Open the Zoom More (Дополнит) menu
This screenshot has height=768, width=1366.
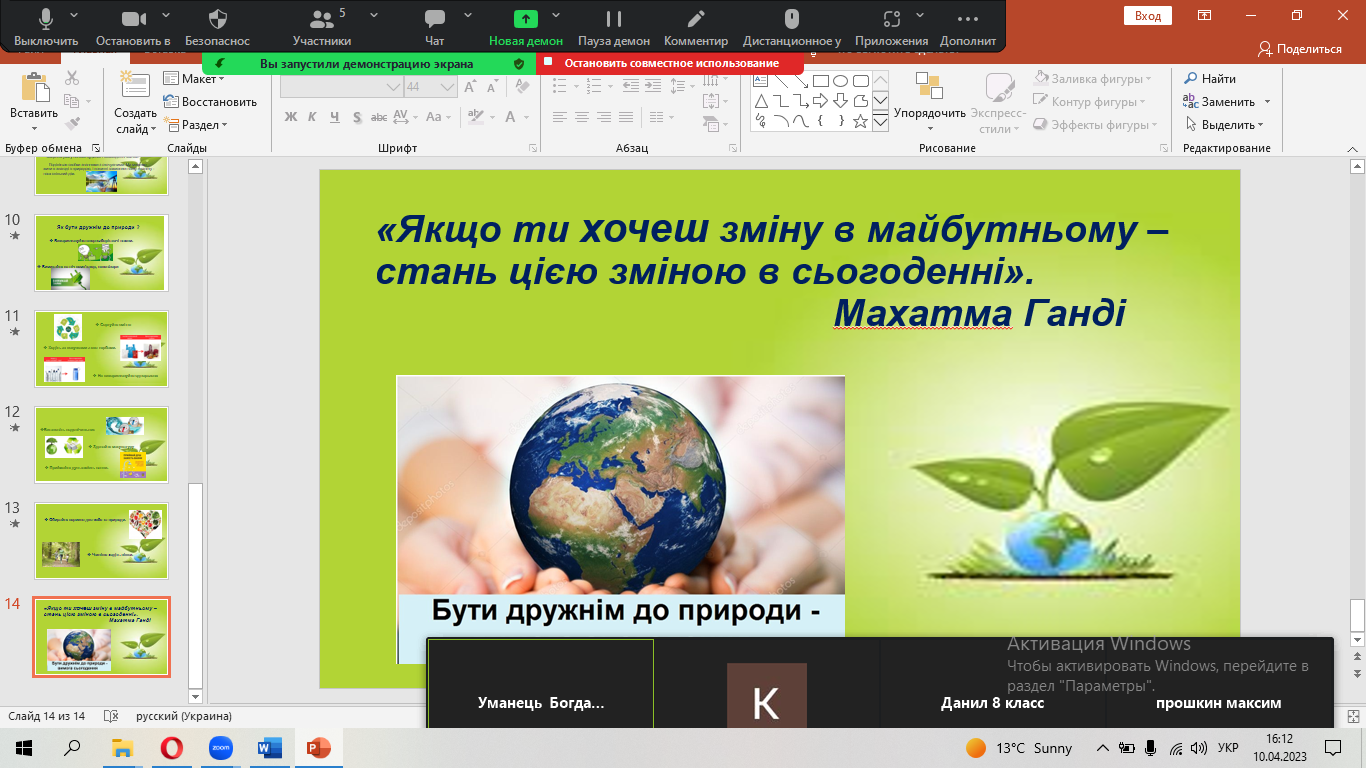(x=967, y=19)
